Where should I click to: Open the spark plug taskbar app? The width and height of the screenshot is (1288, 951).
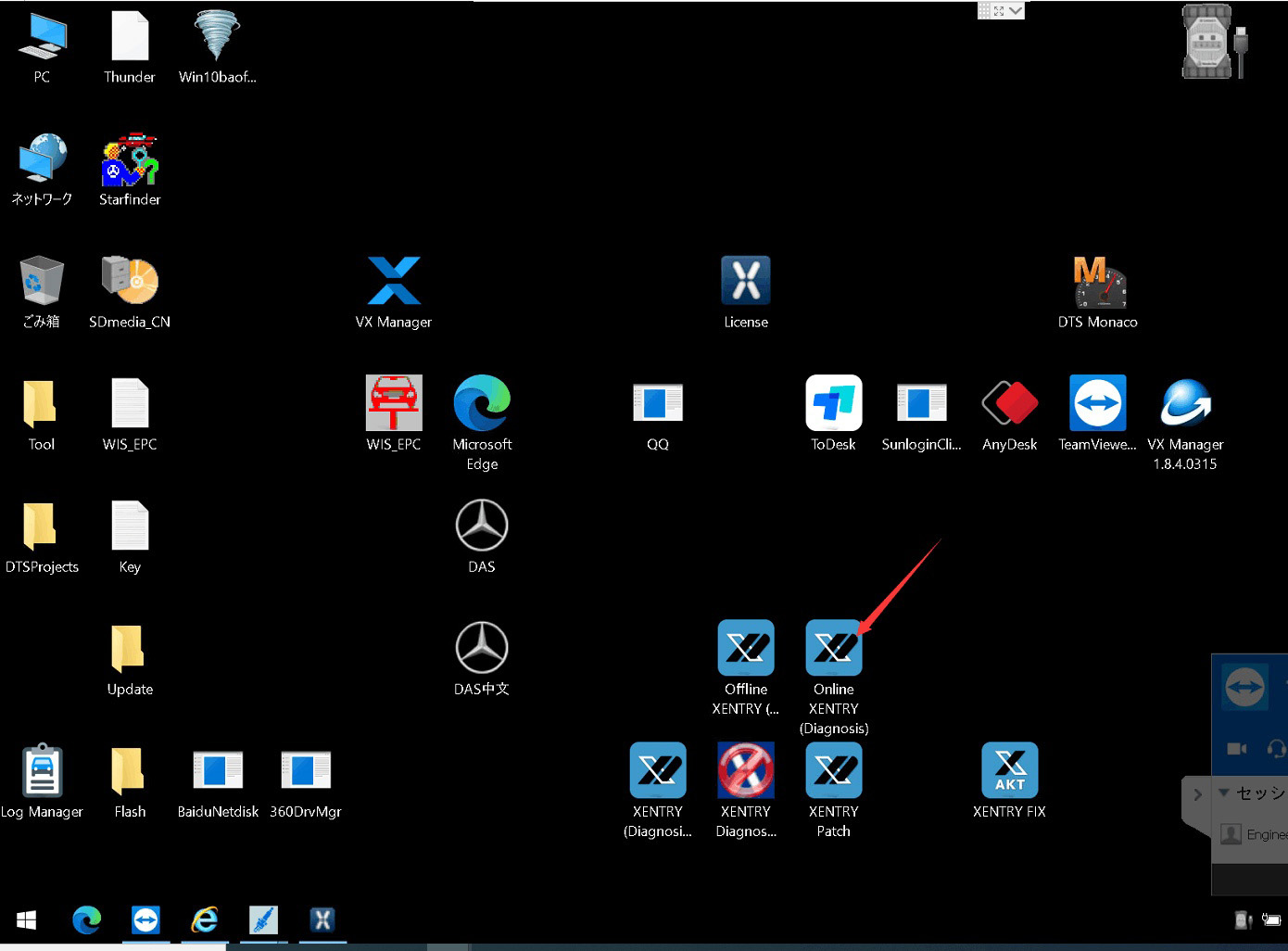(x=263, y=919)
